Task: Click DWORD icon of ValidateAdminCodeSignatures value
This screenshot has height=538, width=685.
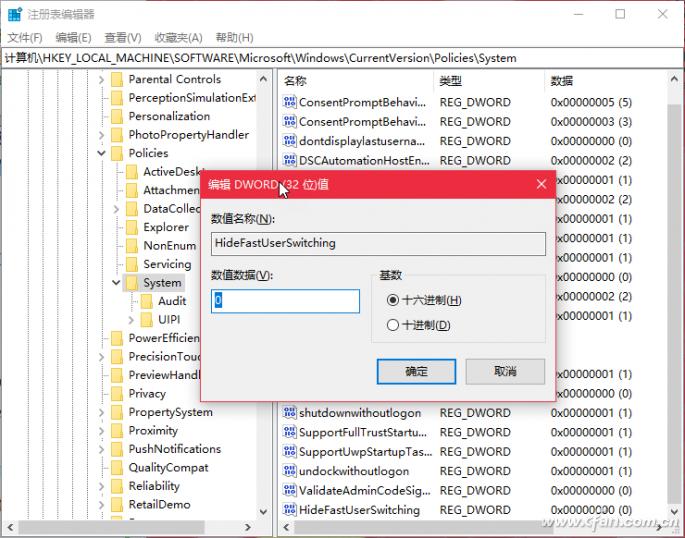Action: (290, 490)
